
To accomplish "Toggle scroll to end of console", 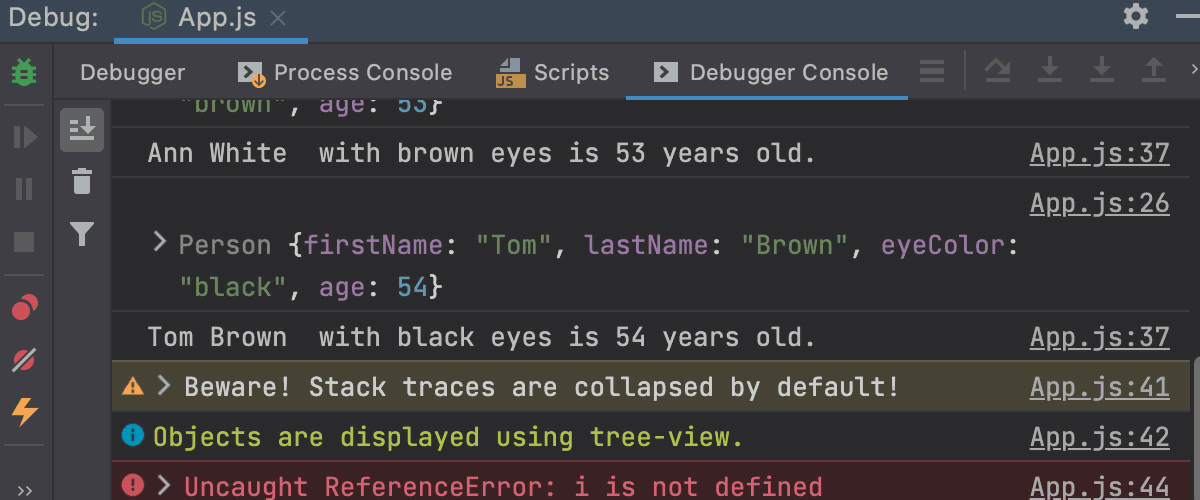I will [82, 130].
